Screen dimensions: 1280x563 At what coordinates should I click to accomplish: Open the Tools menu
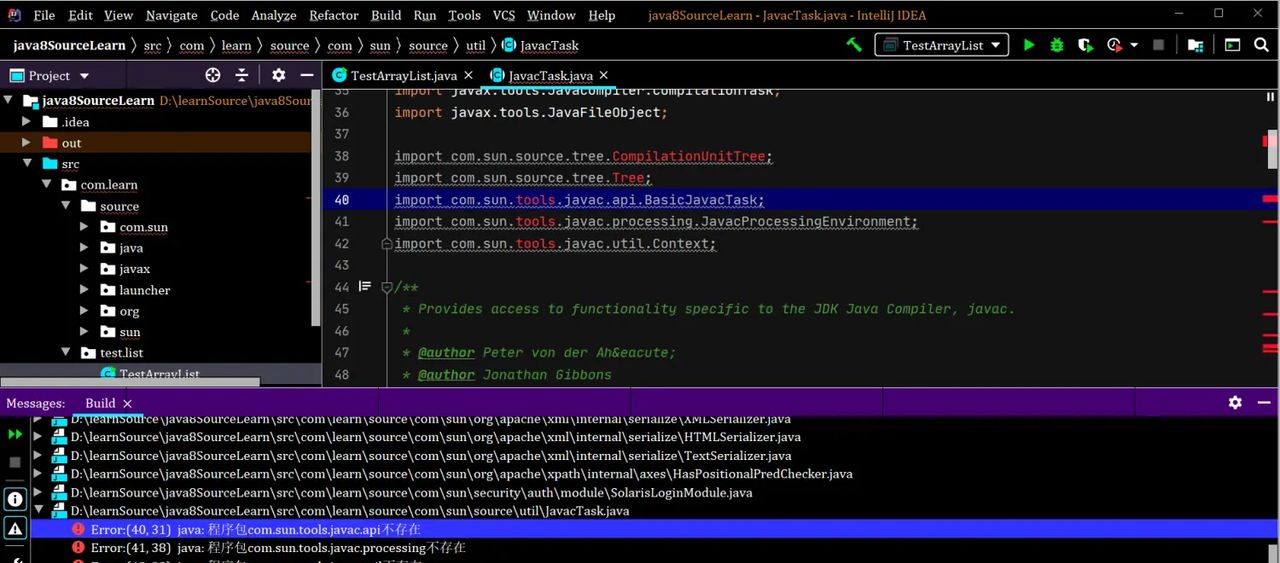(x=464, y=15)
